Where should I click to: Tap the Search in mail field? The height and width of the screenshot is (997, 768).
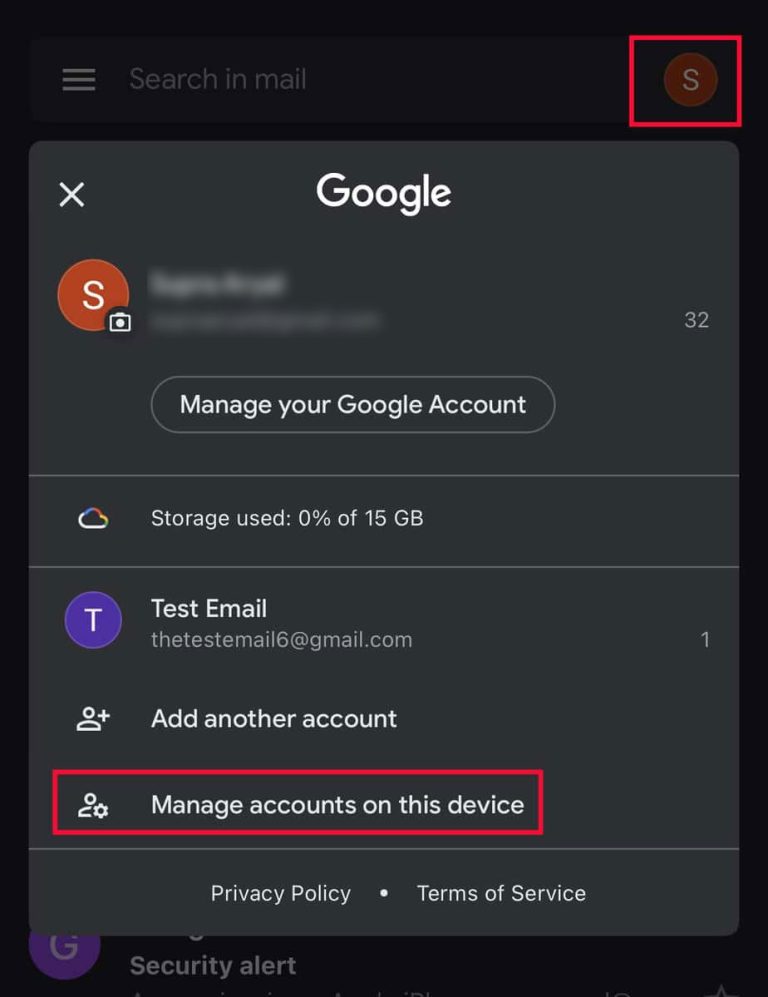click(218, 80)
